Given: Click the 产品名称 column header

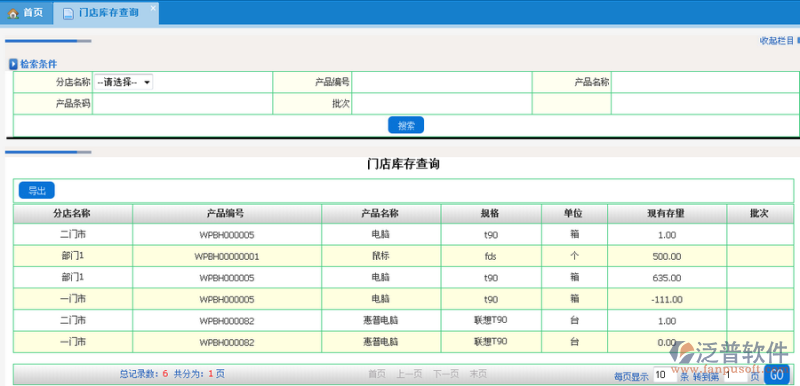Looking at the screenshot, I should [x=381, y=214].
